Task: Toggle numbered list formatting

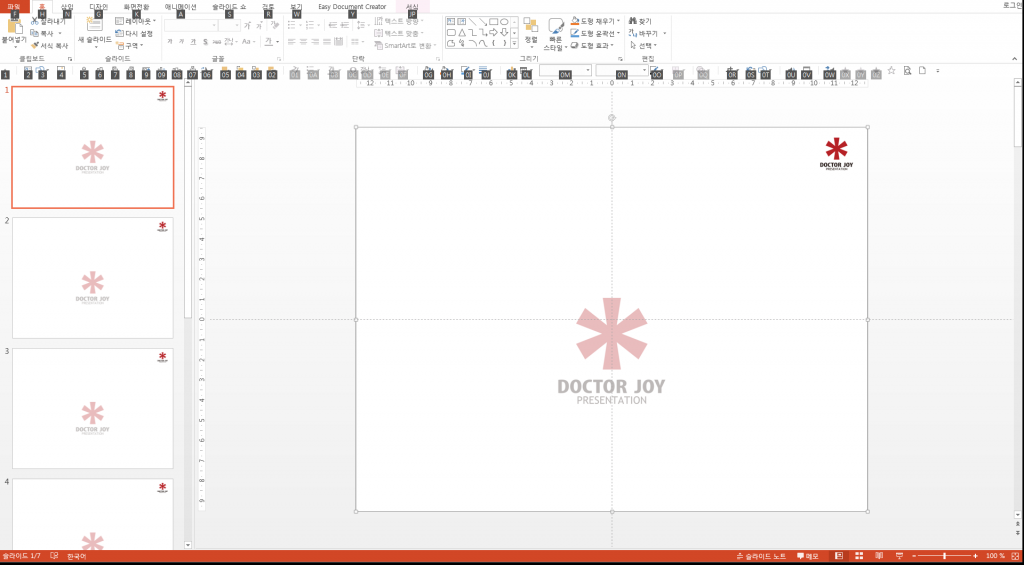Action: point(312,25)
